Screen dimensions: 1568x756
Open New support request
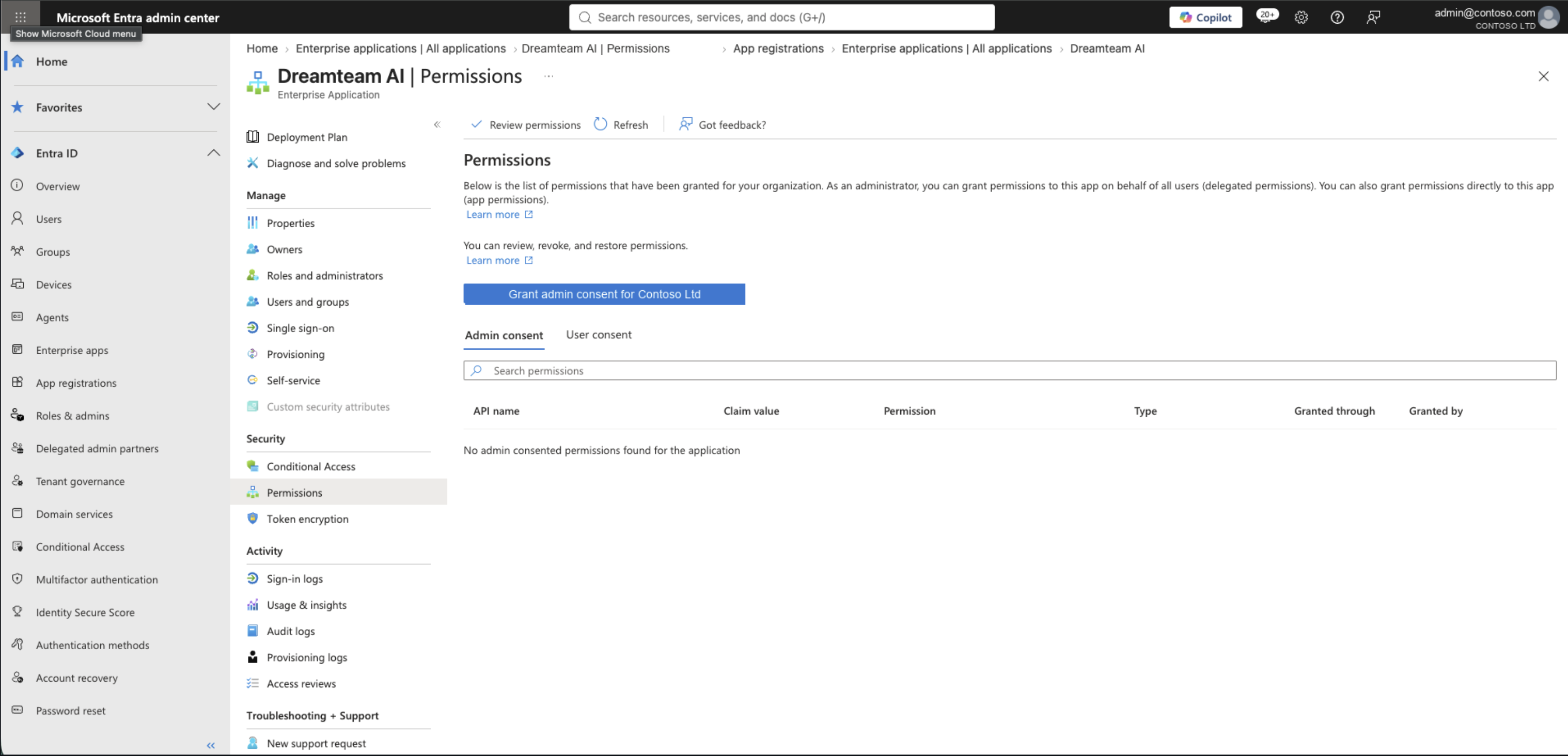pyautogui.click(x=316, y=743)
